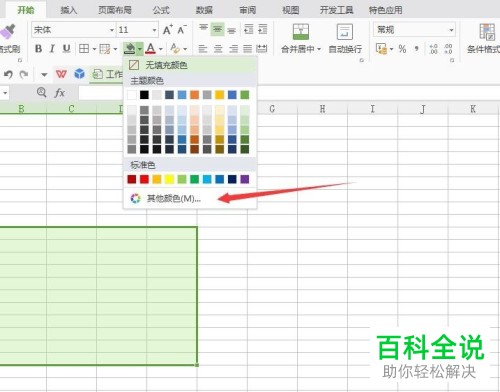This screenshot has width=500, height=392.
Task: Align text left
Action: tap(203, 49)
